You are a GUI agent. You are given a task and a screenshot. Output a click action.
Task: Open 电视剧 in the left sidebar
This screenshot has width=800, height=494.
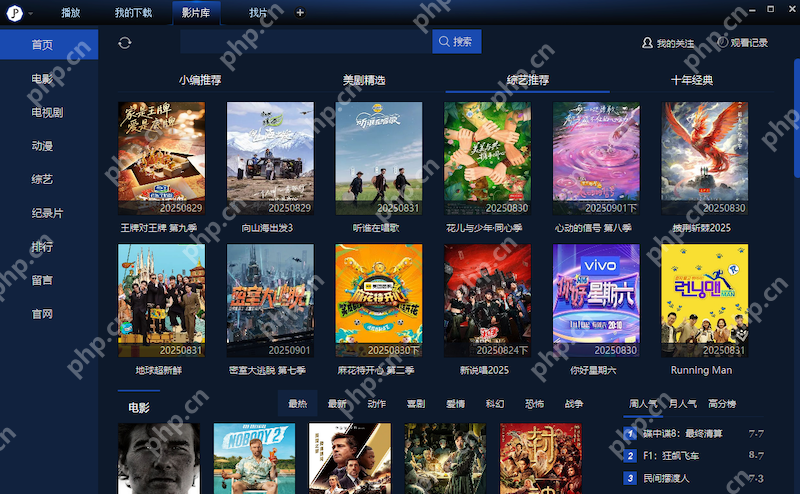(47, 112)
